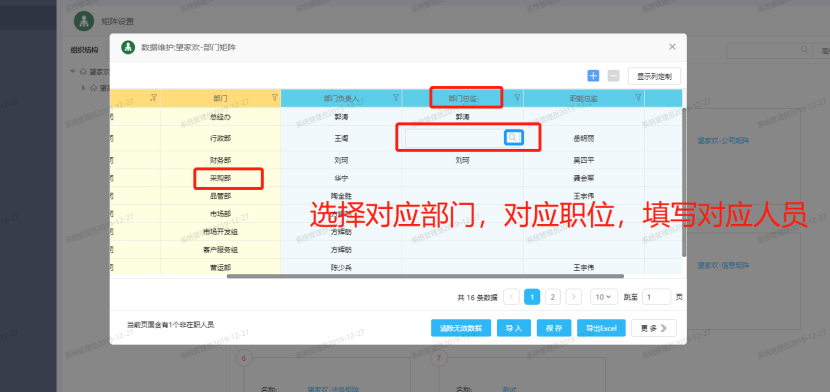Click the 部门总监 column header
Image resolution: width=830 pixels, height=392 pixels.
tap(463, 98)
